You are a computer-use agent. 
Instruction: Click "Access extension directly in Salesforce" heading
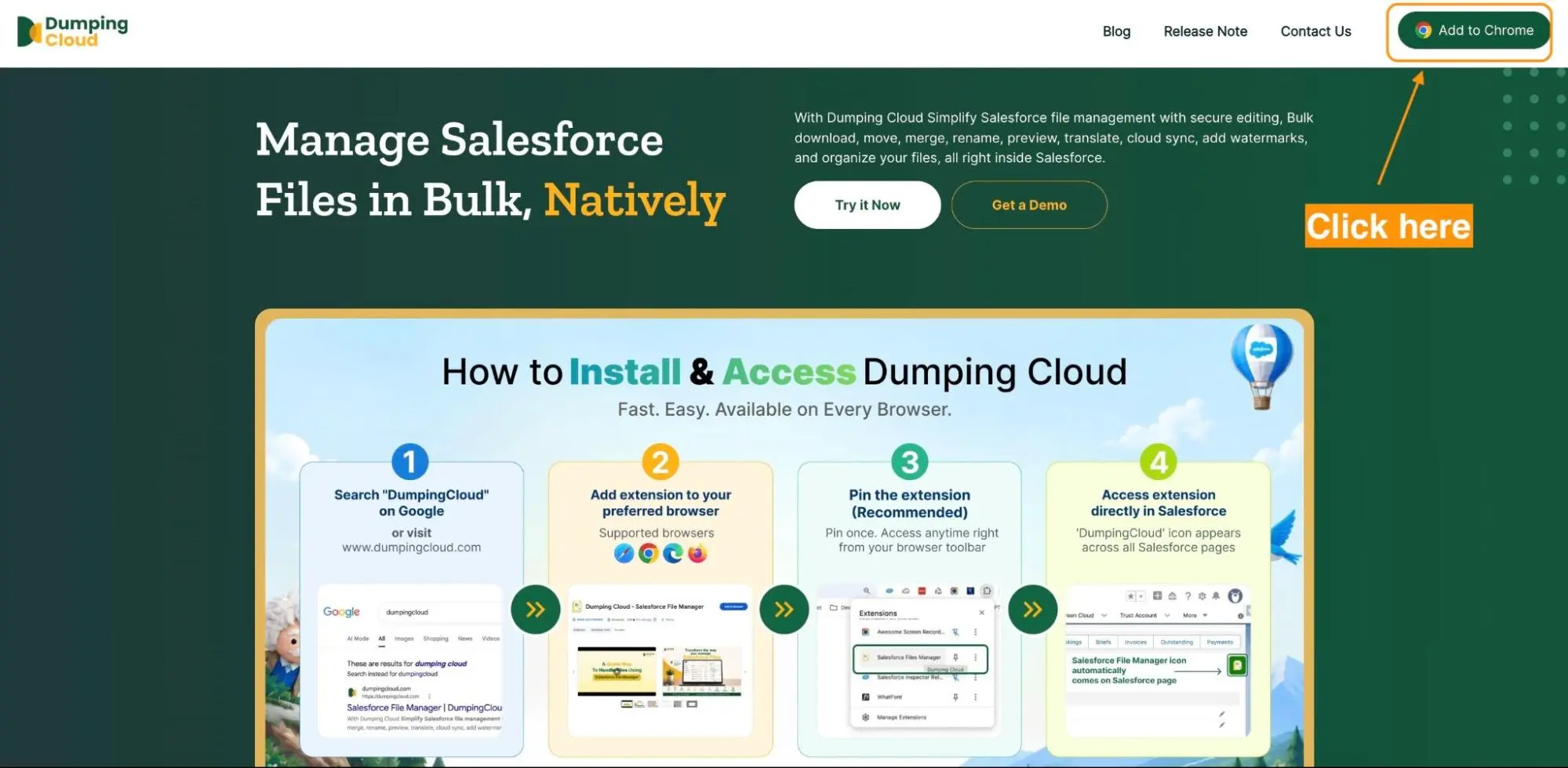point(1158,503)
